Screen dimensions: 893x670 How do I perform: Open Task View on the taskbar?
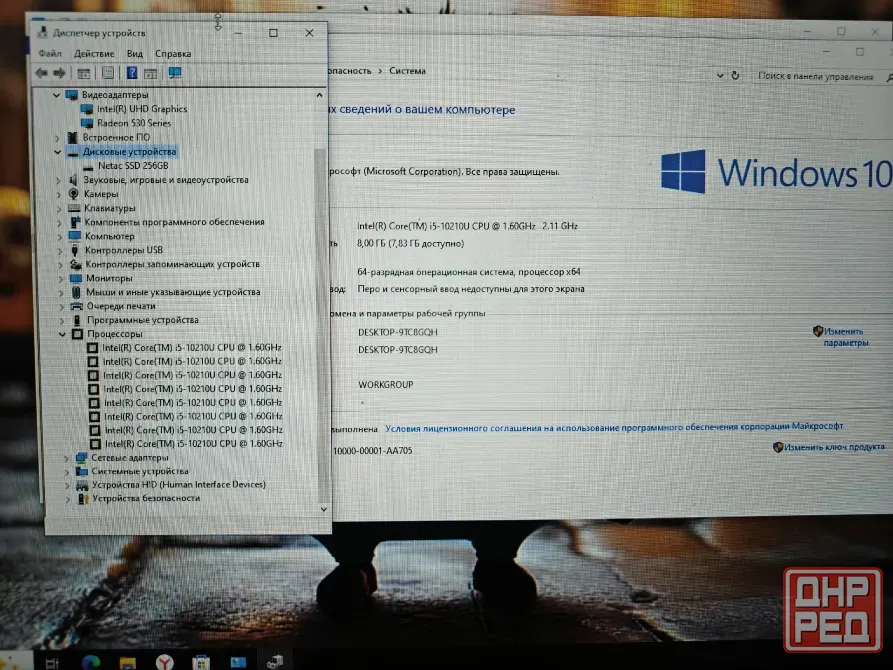[52, 663]
